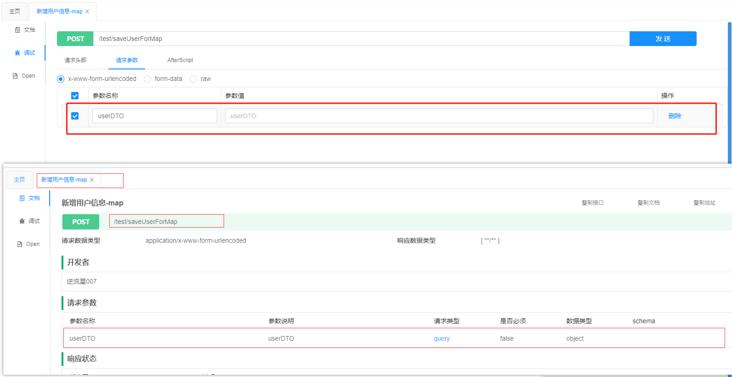Click the false cell under 是否必须
732x377 pixels.
point(507,339)
